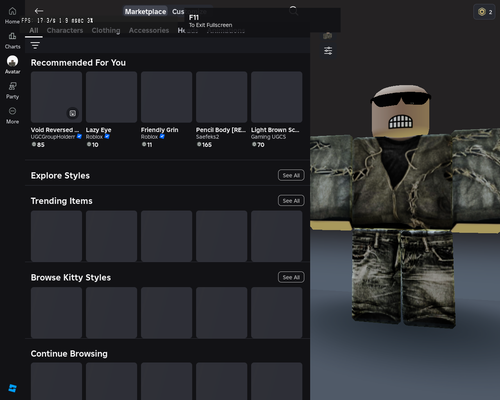See All for Browse Kitty Styles
This screenshot has height=400, width=500.
click(291, 277)
